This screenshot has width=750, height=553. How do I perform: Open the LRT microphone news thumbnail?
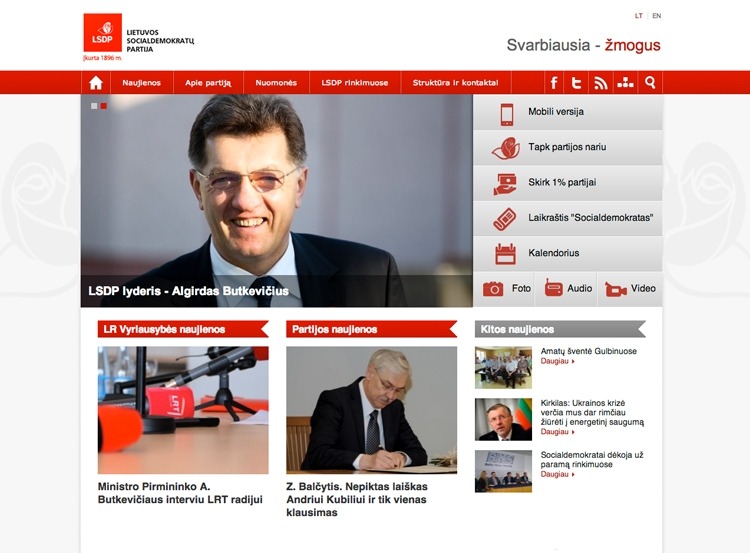(x=183, y=410)
